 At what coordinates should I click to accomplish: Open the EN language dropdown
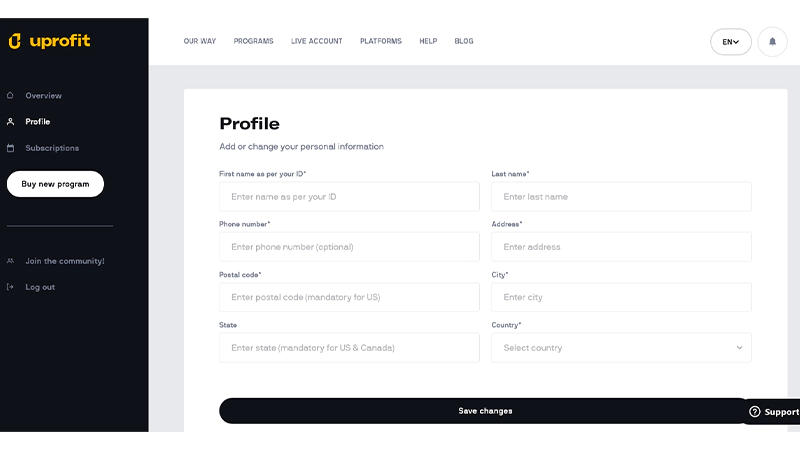[x=731, y=42]
